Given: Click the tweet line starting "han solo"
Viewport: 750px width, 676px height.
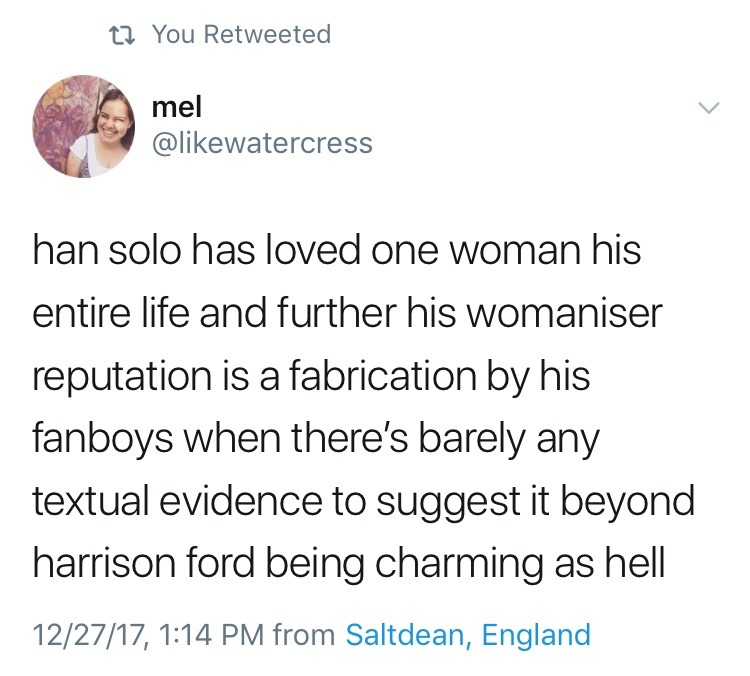Looking at the screenshot, I should pyautogui.click(x=336, y=251).
